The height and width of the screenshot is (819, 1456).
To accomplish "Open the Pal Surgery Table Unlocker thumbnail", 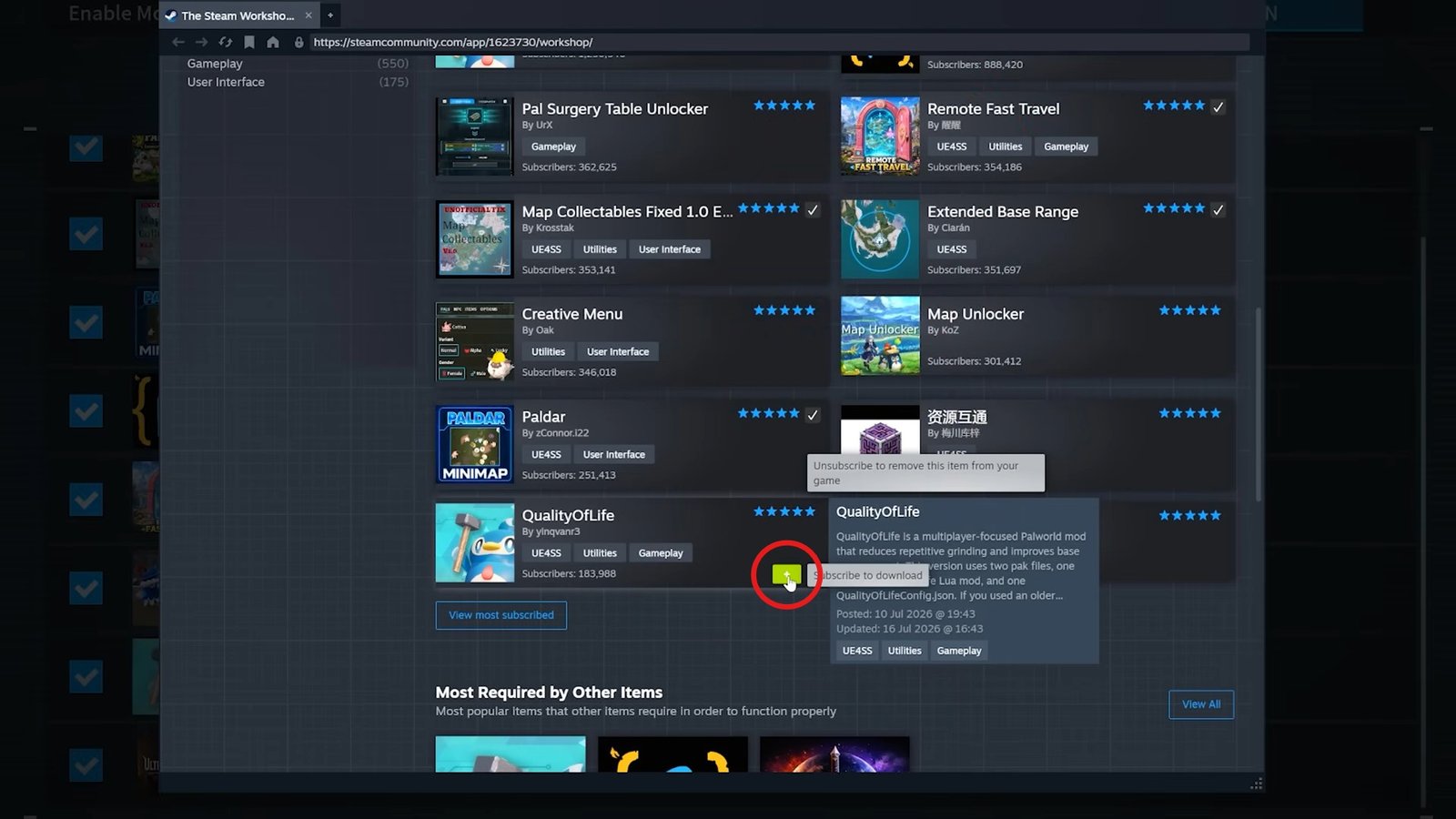I will pyautogui.click(x=474, y=136).
